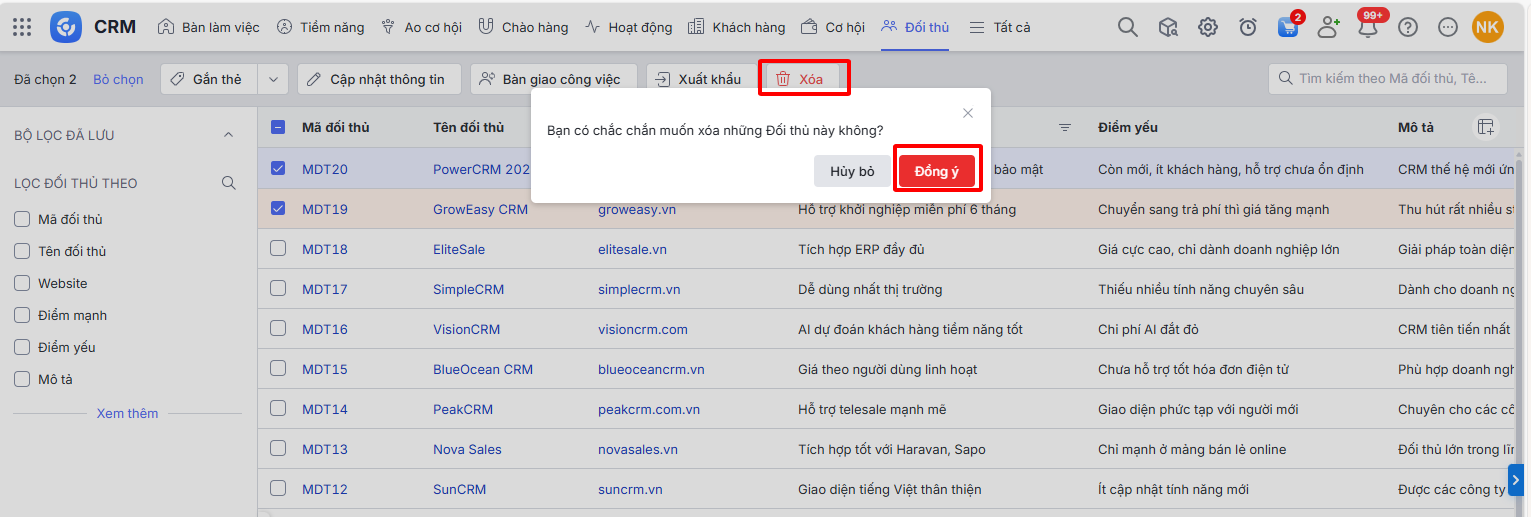Open the Tất cả menu

[x=1000, y=27]
